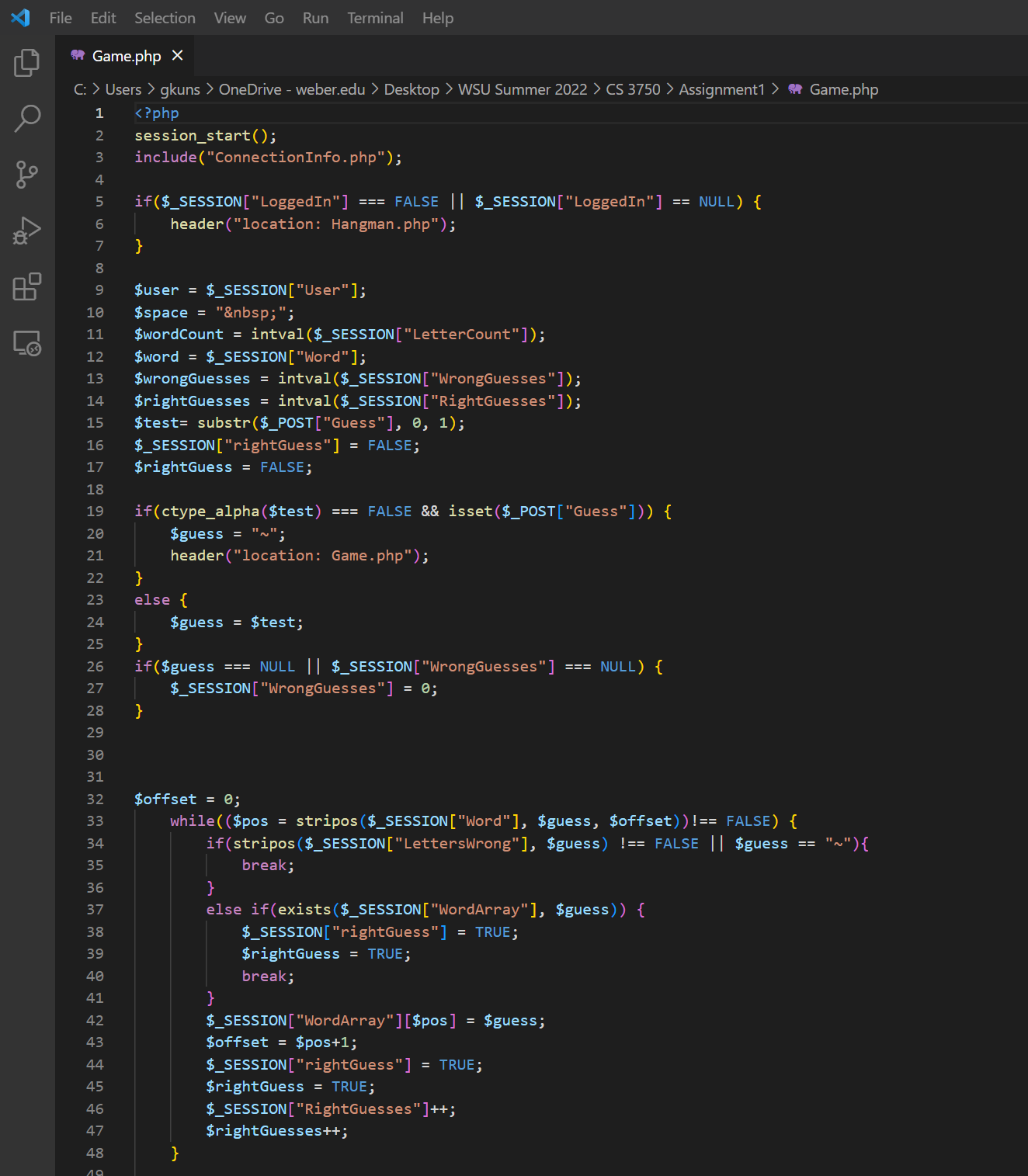
Task: Open the File menu
Action: (61, 18)
